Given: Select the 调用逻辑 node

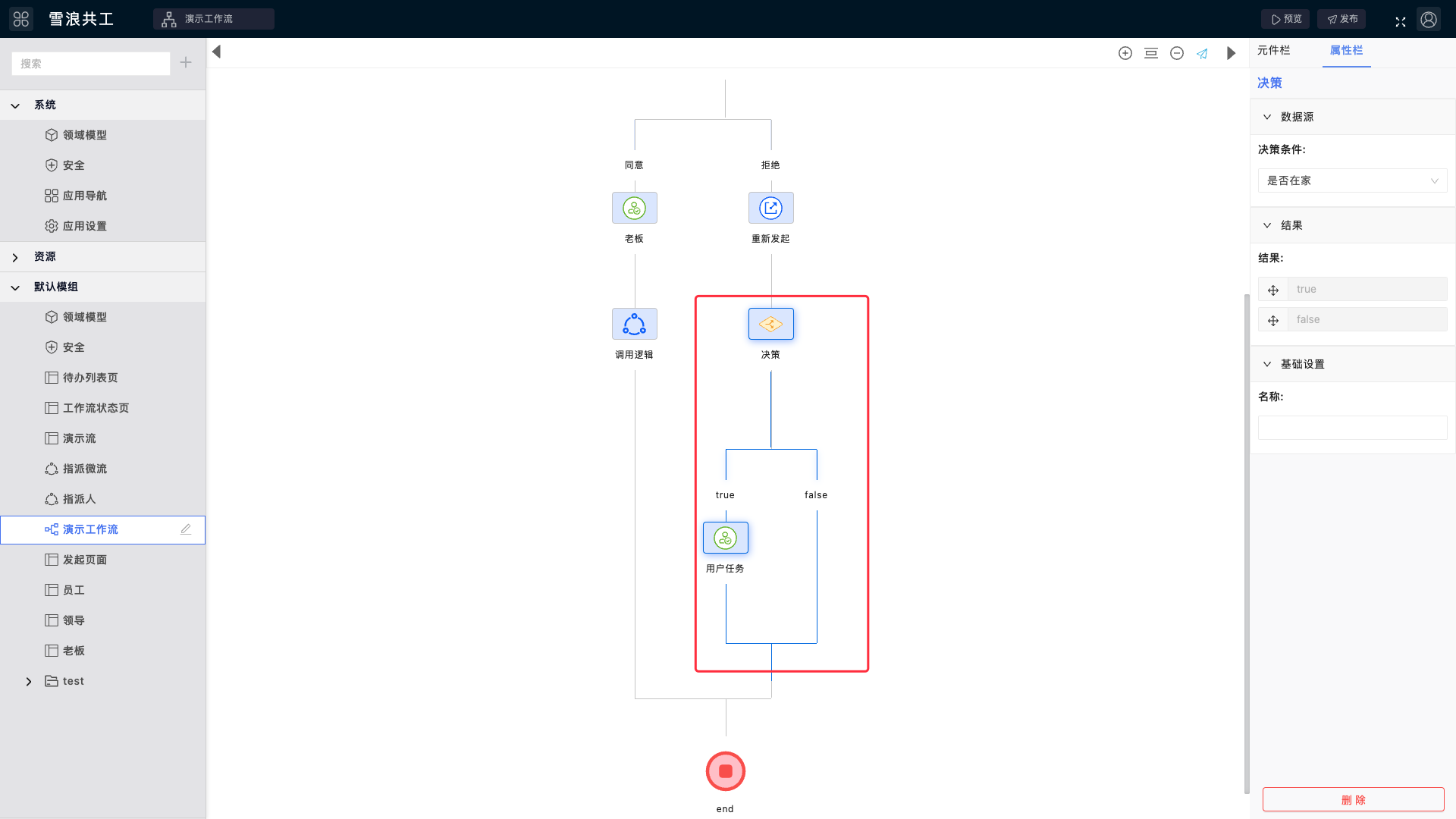Looking at the screenshot, I should [x=635, y=324].
